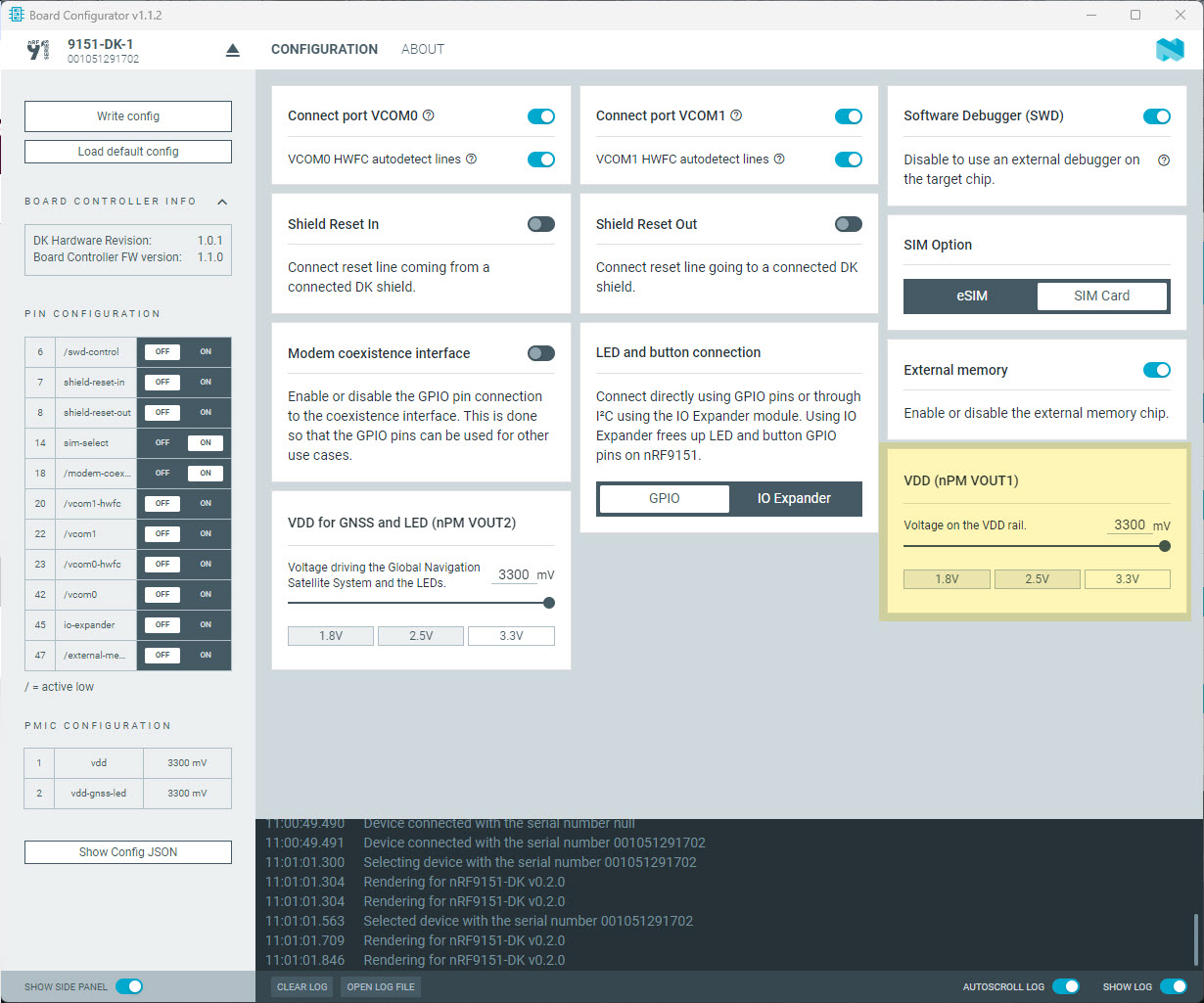Enable the Shield Reset In toggle
1204x1003 pixels.
click(540, 224)
